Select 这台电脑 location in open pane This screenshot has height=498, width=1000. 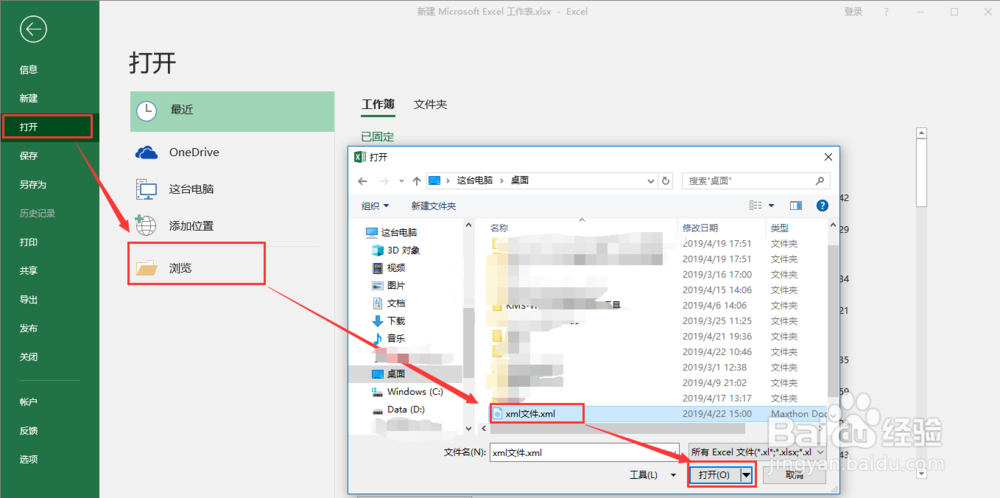pos(232,189)
